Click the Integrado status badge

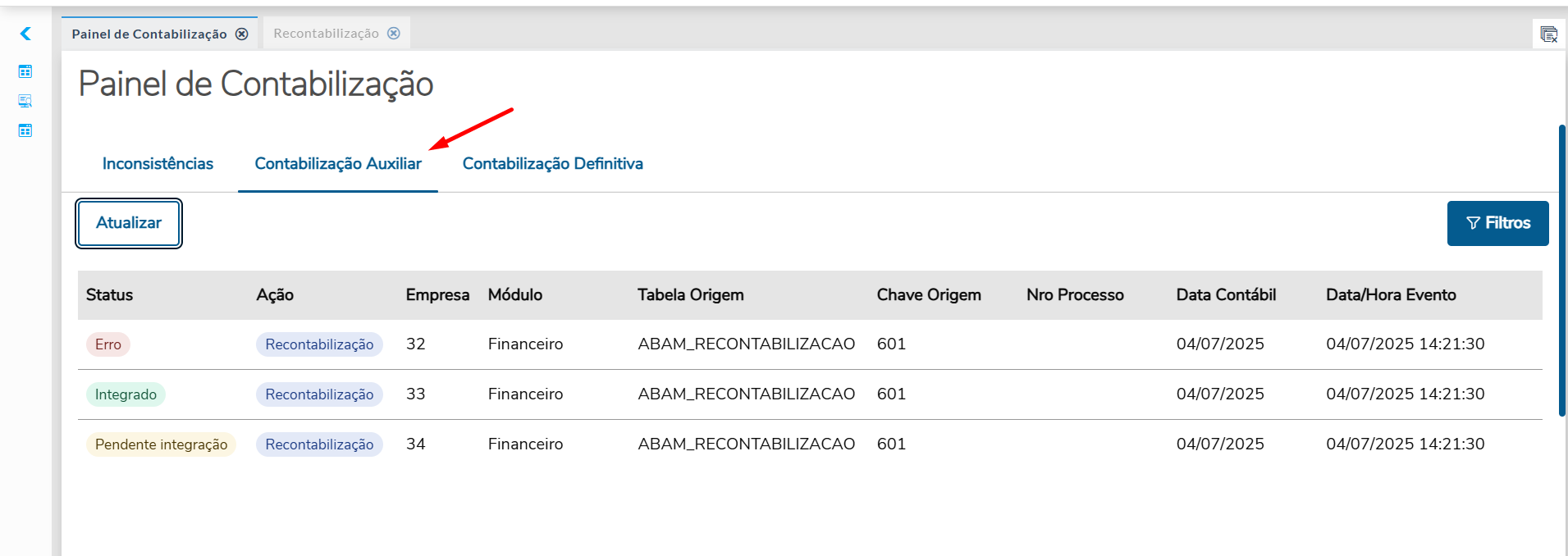point(126,394)
